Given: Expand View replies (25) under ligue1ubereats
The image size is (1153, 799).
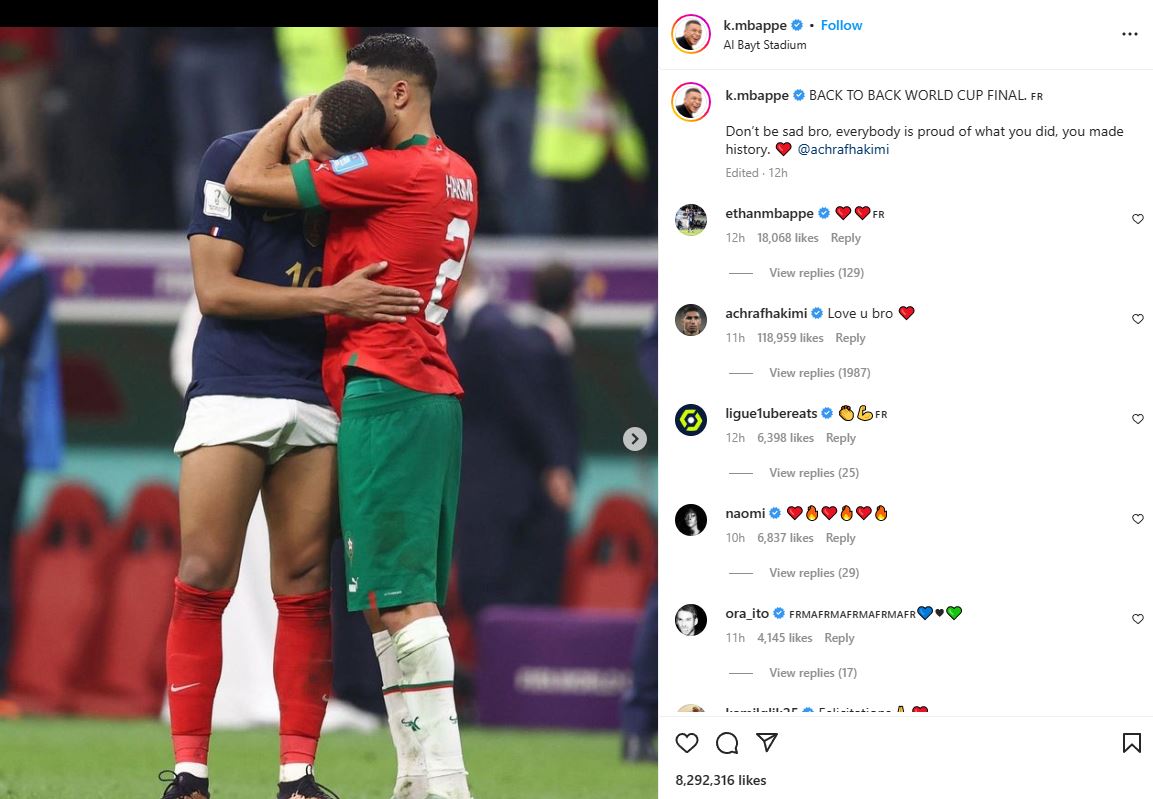Looking at the screenshot, I should [x=813, y=473].
